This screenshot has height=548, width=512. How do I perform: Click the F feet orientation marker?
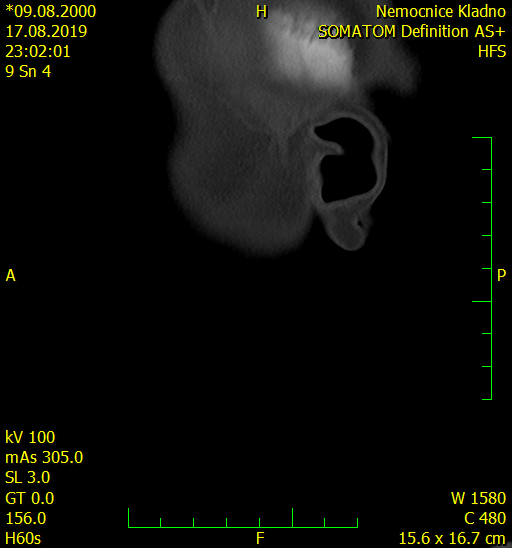coord(260,539)
